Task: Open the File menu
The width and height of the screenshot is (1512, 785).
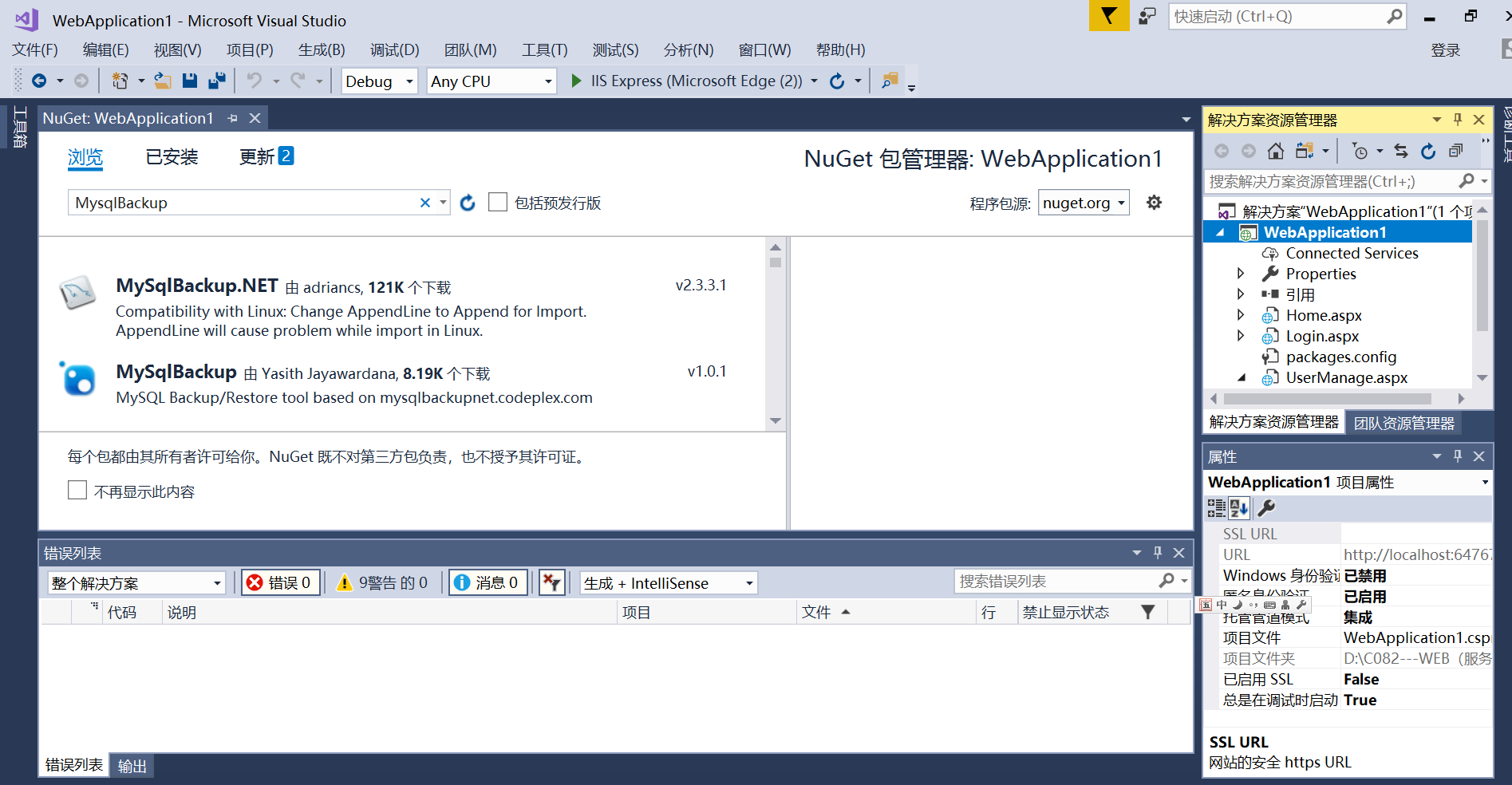Action: (35, 49)
